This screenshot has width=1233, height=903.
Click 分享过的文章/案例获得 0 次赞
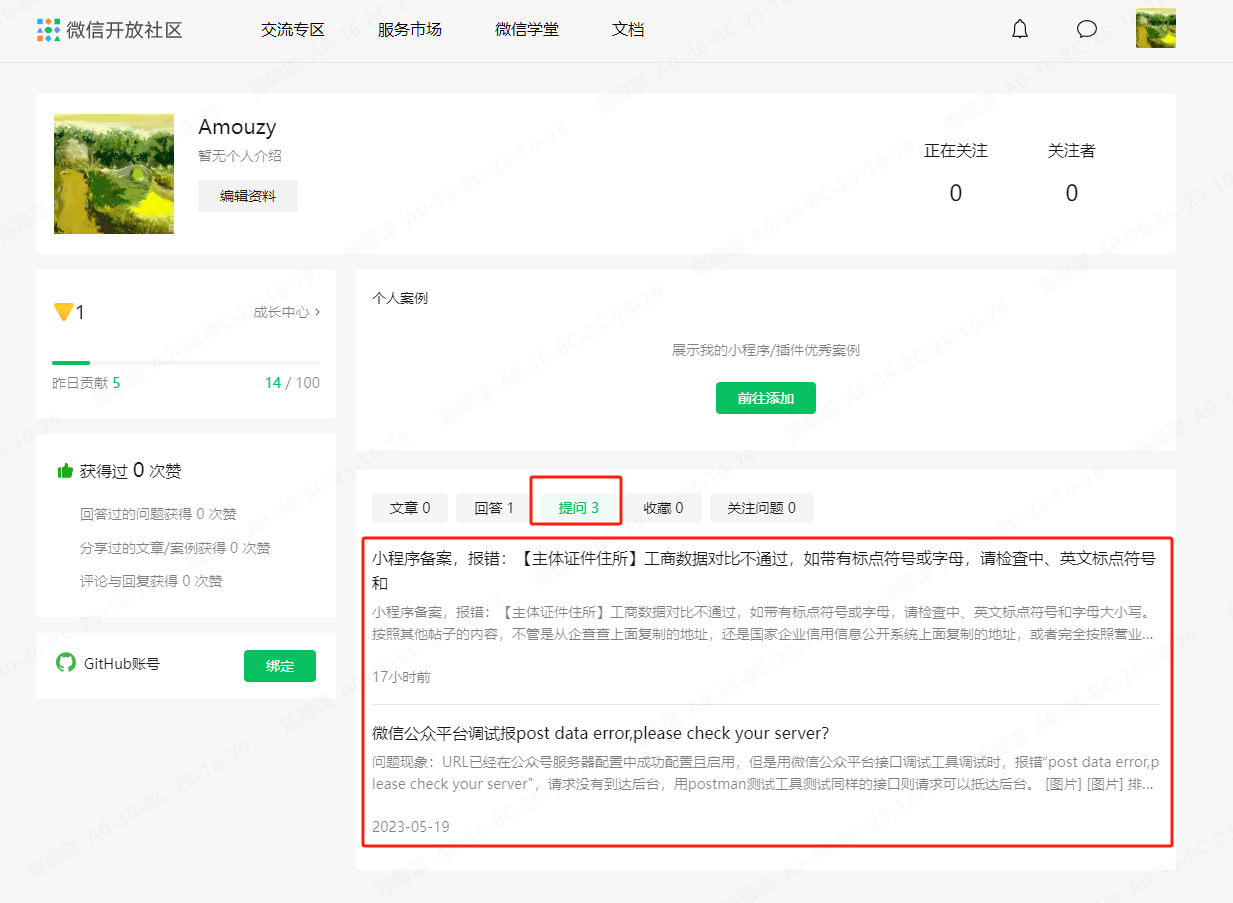click(x=175, y=548)
